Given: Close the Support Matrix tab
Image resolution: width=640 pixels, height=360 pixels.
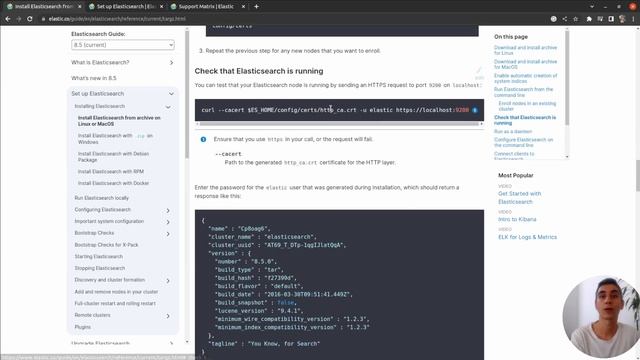Looking at the screenshot, I should (243, 7).
